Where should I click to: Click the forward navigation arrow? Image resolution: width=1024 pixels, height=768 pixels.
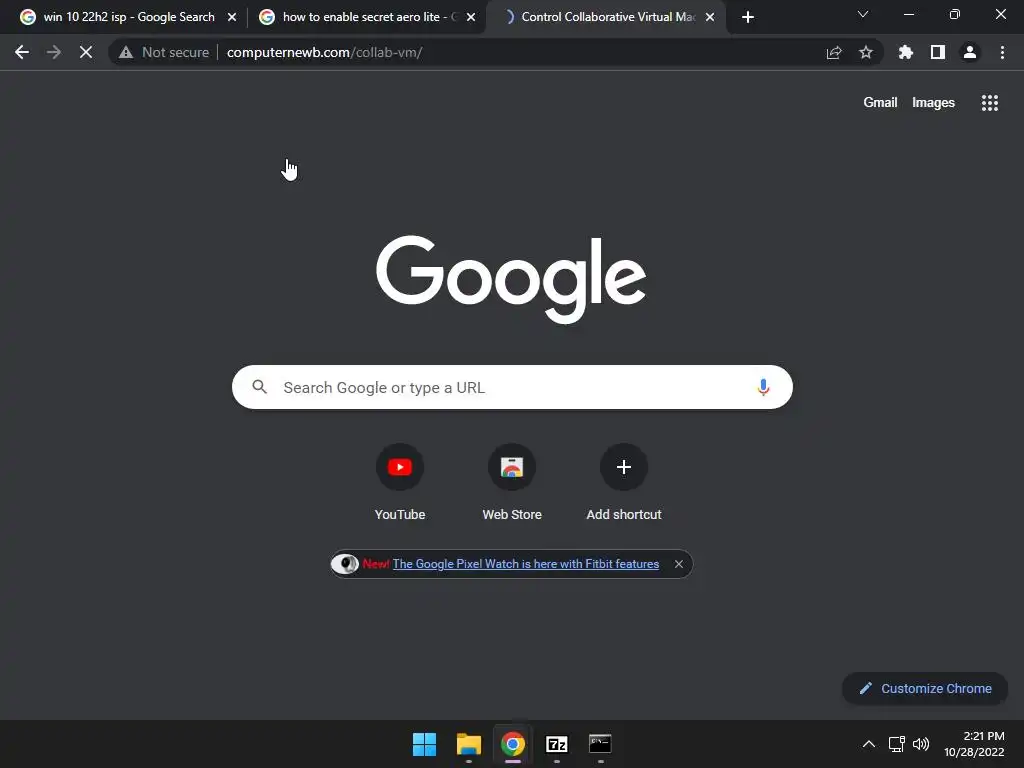[54, 52]
